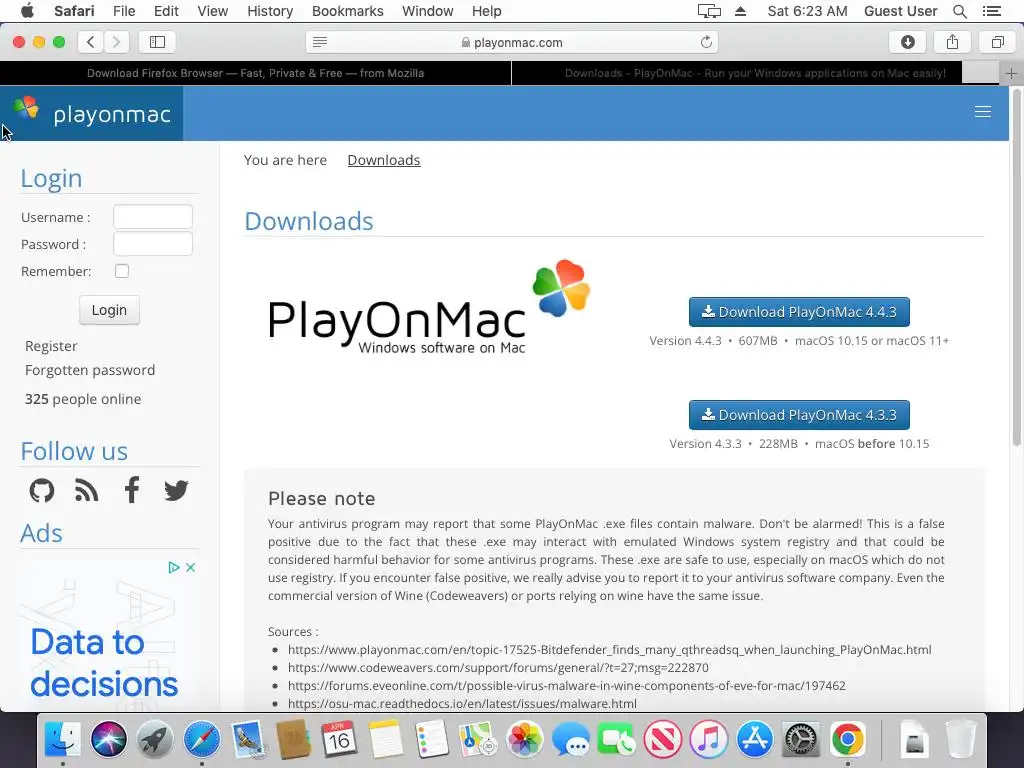
Task: Click Download PlayOnMac 4.3.3 button
Action: click(x=799, y=415)
